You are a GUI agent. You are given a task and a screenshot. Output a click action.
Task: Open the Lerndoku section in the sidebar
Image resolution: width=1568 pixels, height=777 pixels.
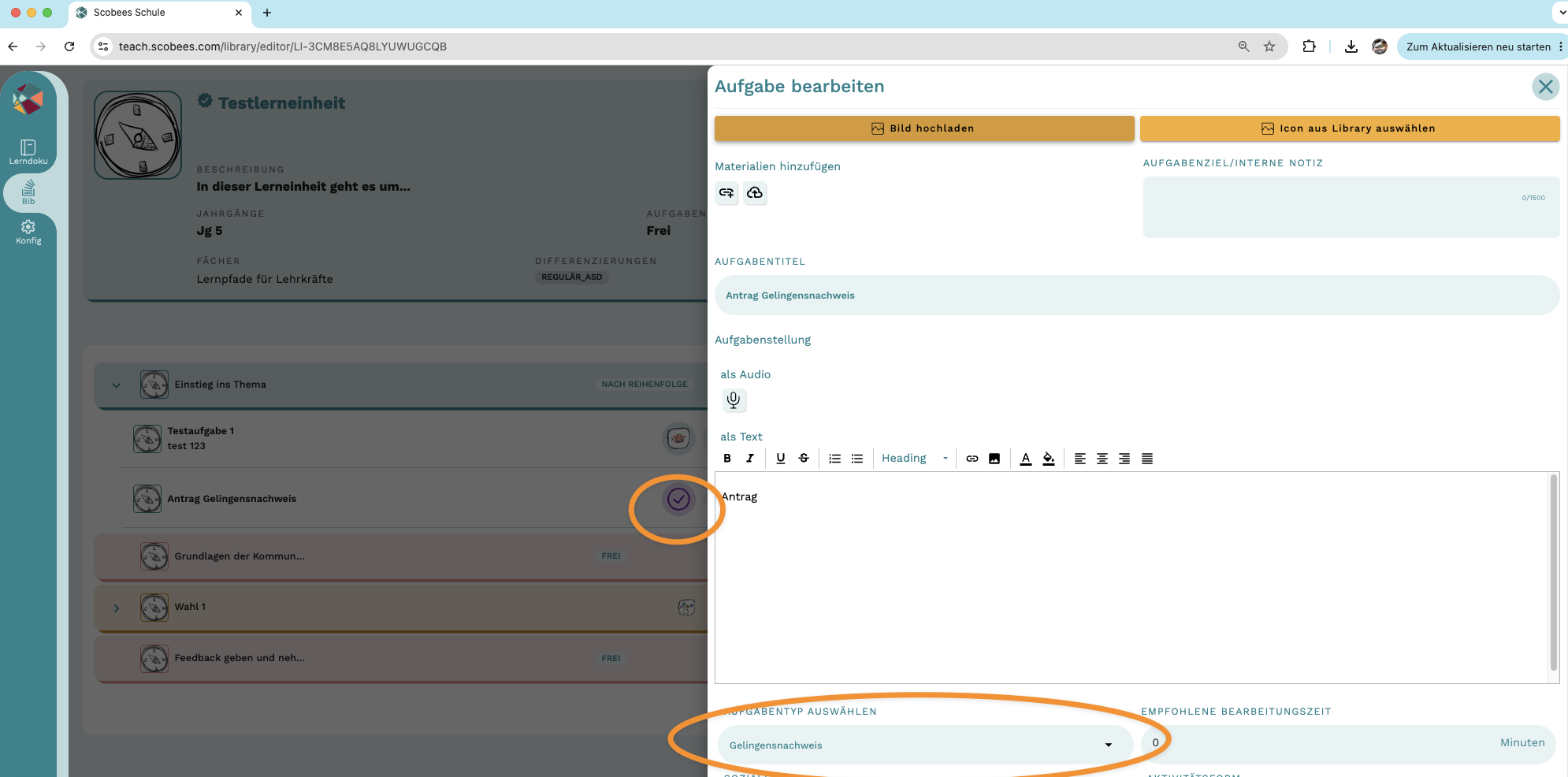(x=28, y=152)
